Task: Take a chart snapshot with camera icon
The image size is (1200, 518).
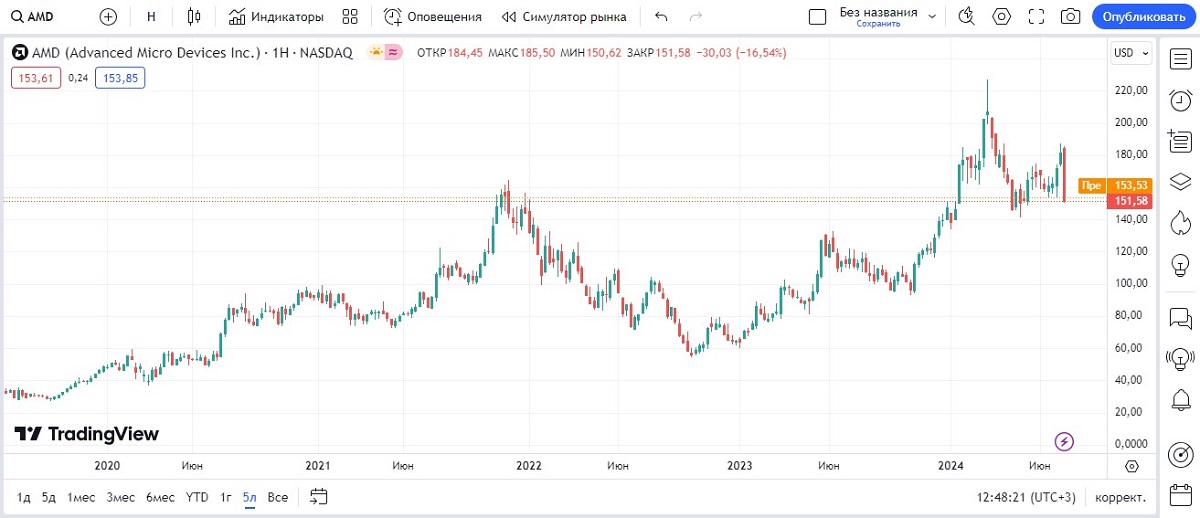Action: pyautogui.click(x=1071, y=16)
